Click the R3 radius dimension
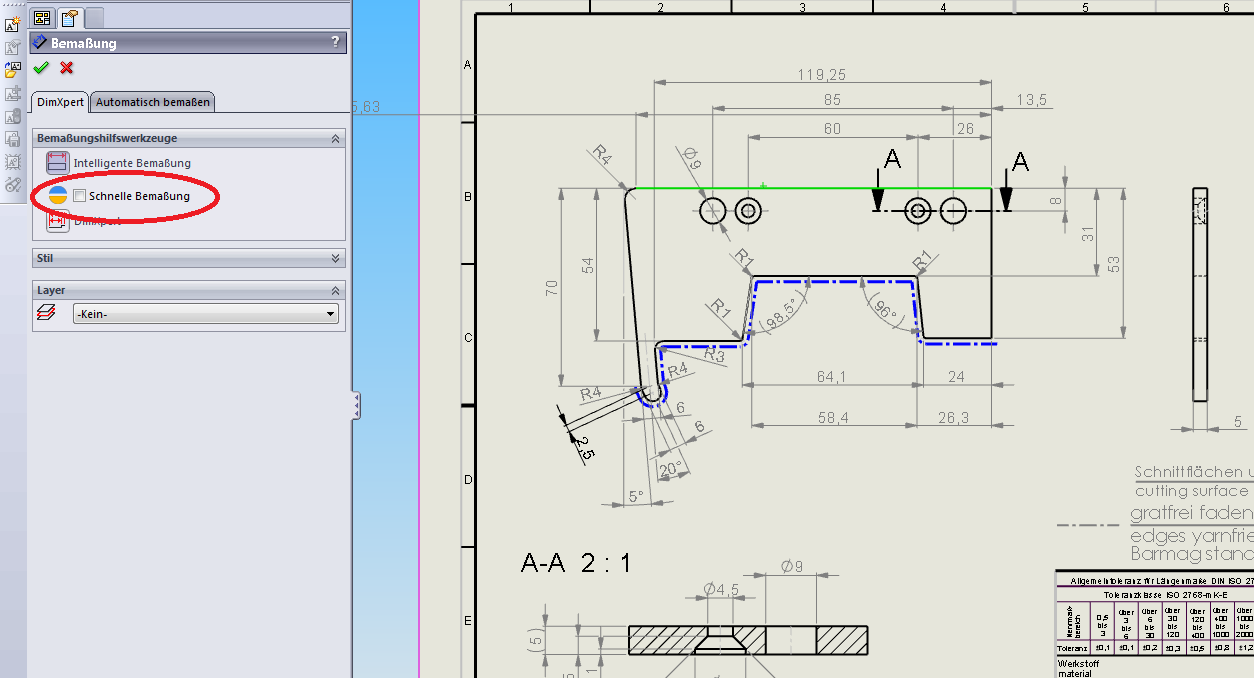The width and height of the screenshot is (1254, 678). click(714, 353)
